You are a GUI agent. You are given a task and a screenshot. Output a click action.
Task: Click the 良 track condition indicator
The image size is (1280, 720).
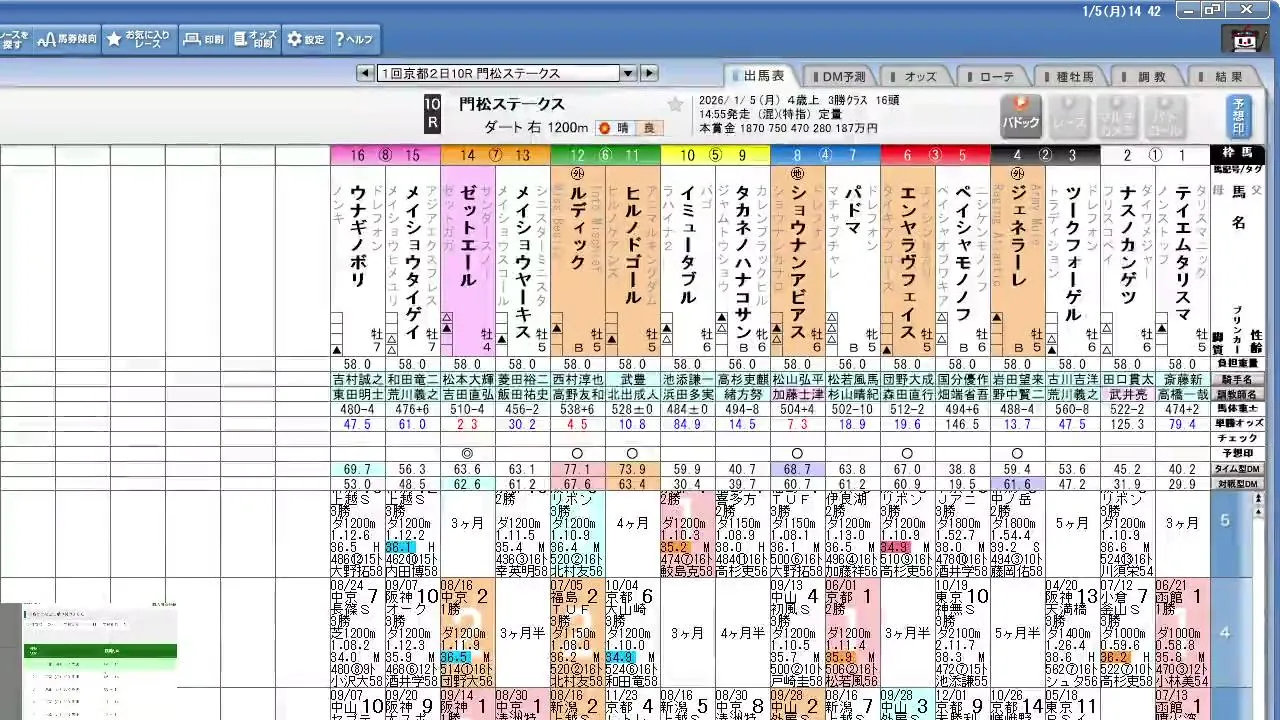pos(649,127)
